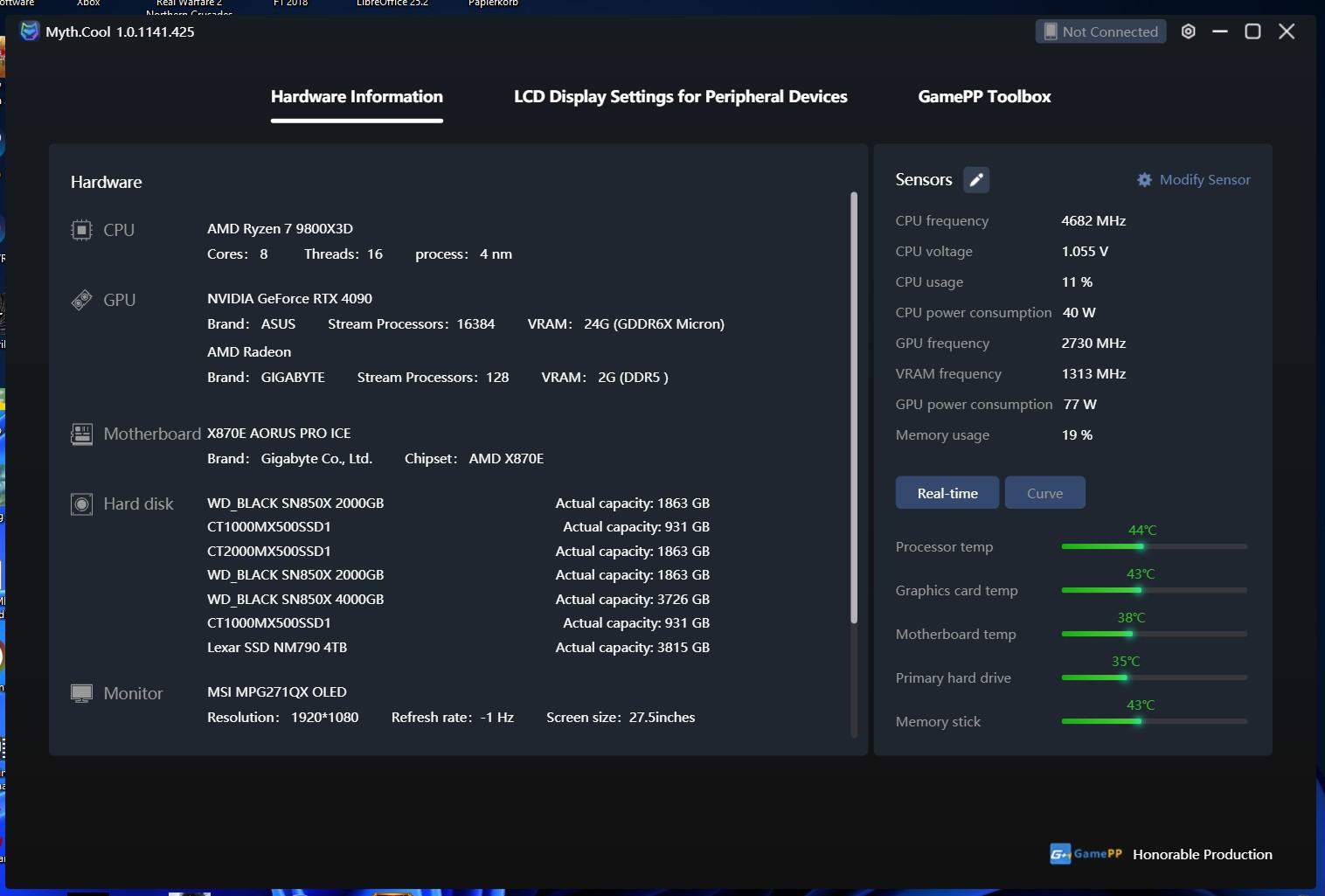Switch to the Curve view button
This screenshot has width=1325, height=896.
[x=1045, y=493]
